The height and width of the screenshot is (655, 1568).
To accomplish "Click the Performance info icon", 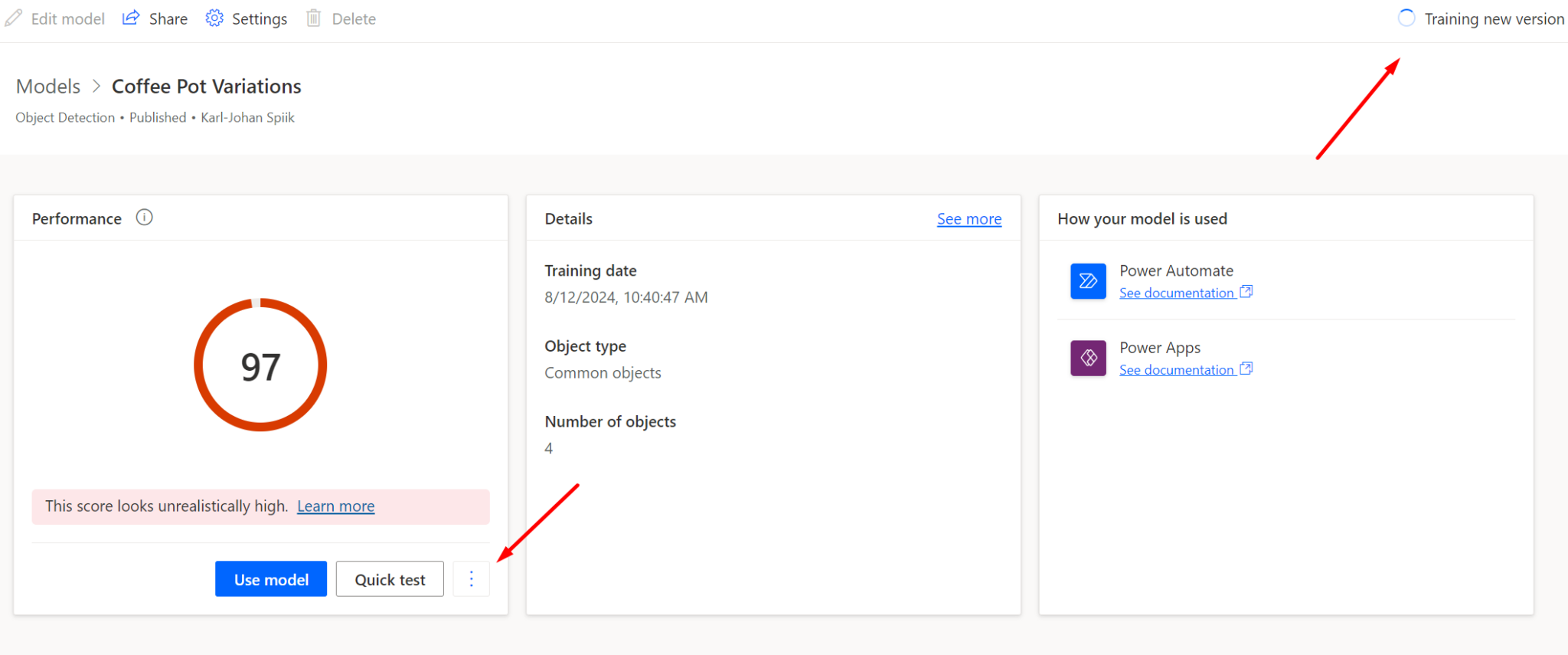I will coord(144,218).
